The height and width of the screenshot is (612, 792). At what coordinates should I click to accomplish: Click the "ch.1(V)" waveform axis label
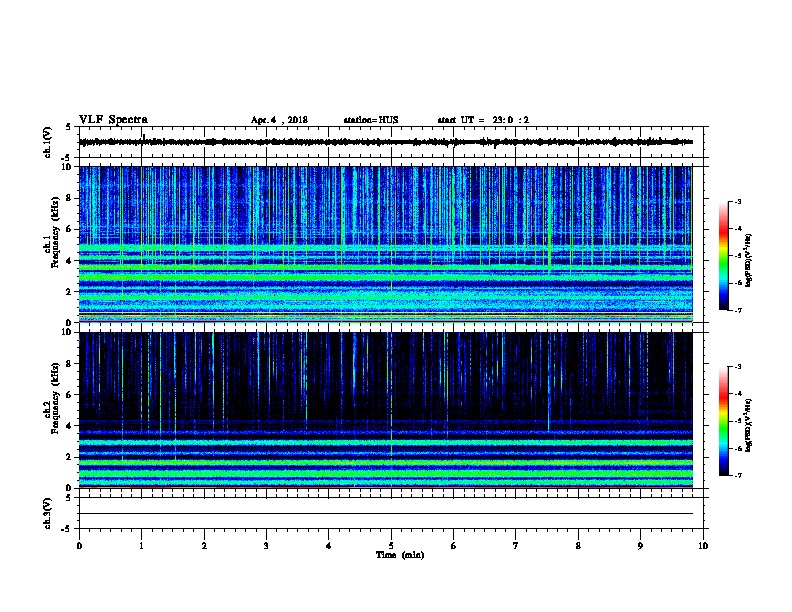47,142
